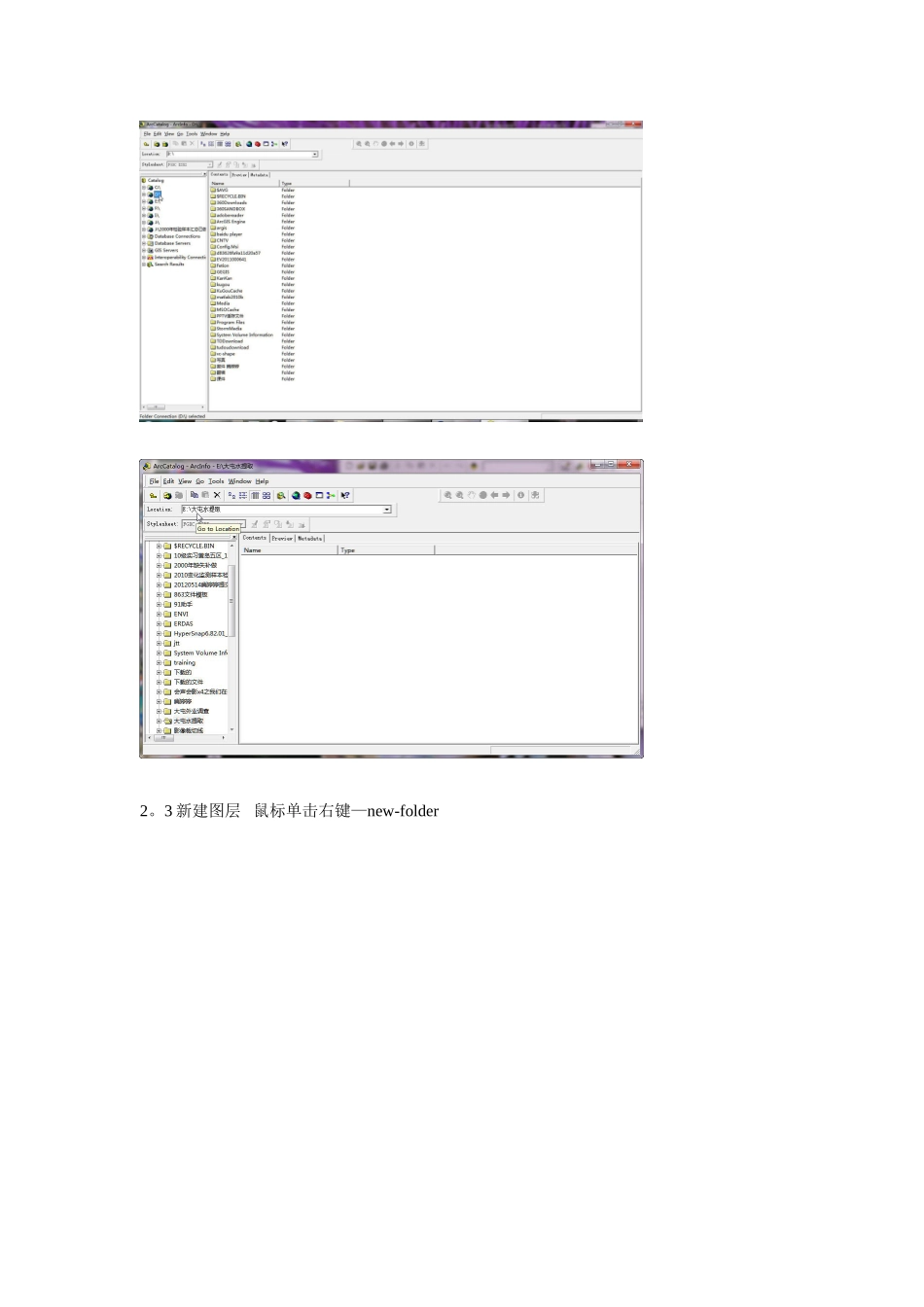Click Connect to Folder icon in lower window
924x1307 pixels.
(167, 495)
